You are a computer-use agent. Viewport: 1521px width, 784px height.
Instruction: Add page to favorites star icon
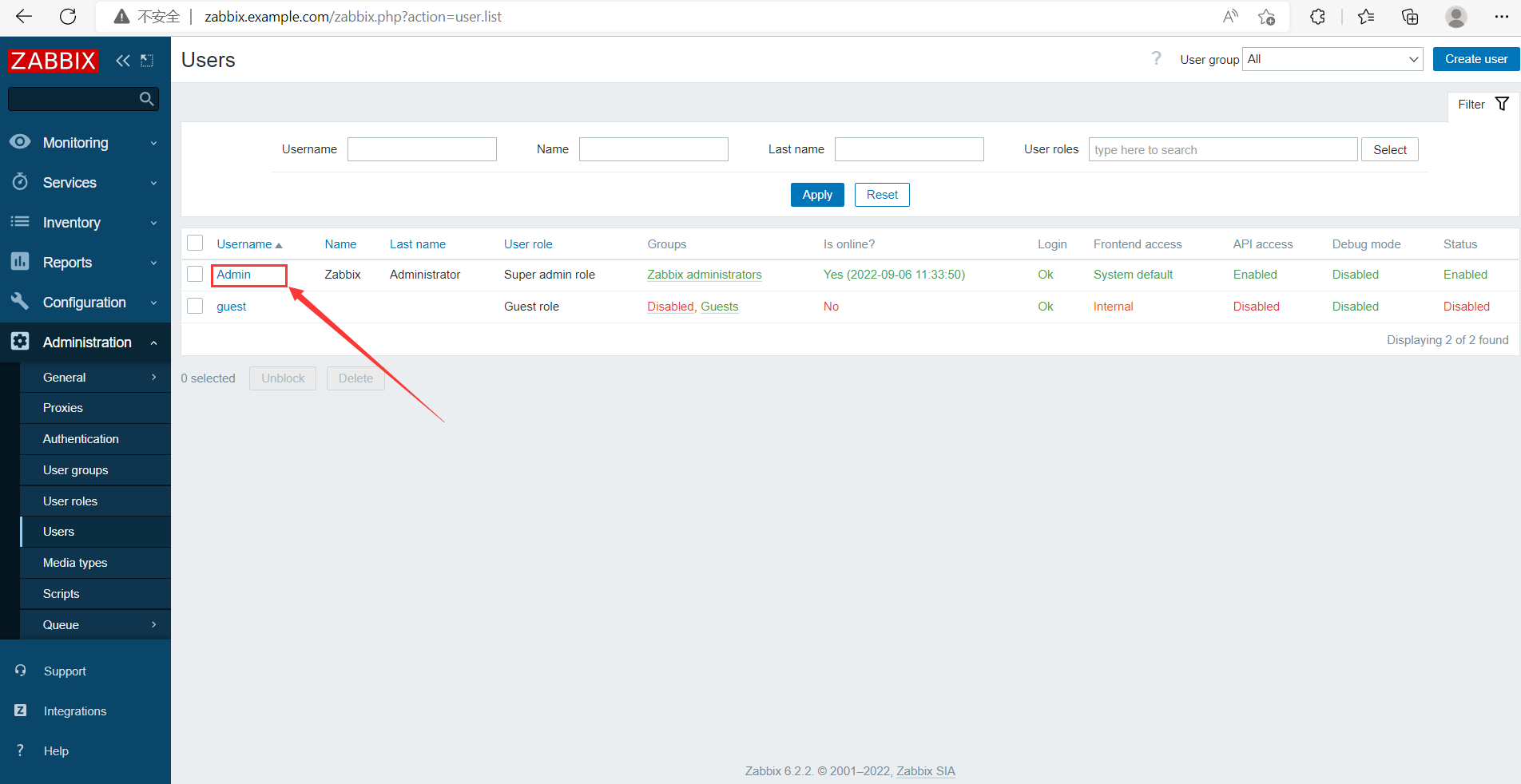(x=1266, y=17)
